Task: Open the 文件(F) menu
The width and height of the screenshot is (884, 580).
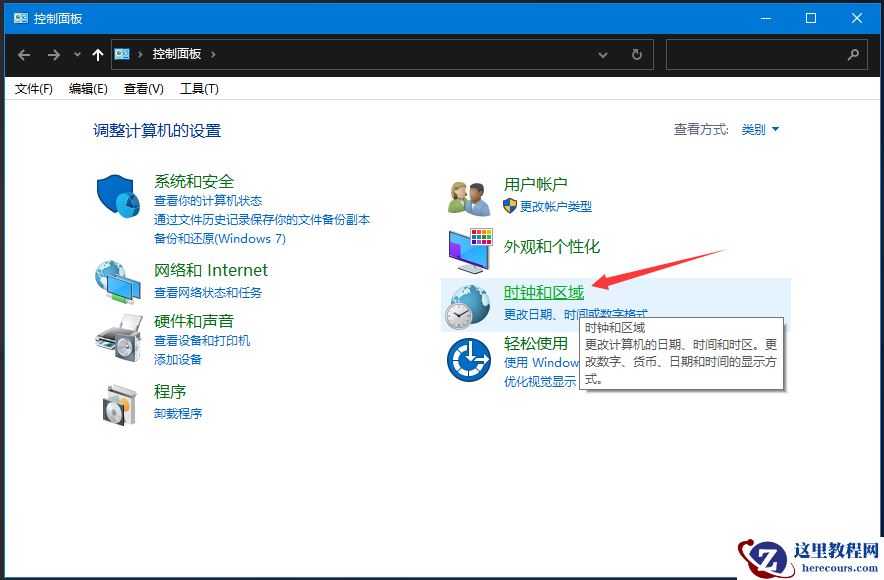Action: coord(33,88)
